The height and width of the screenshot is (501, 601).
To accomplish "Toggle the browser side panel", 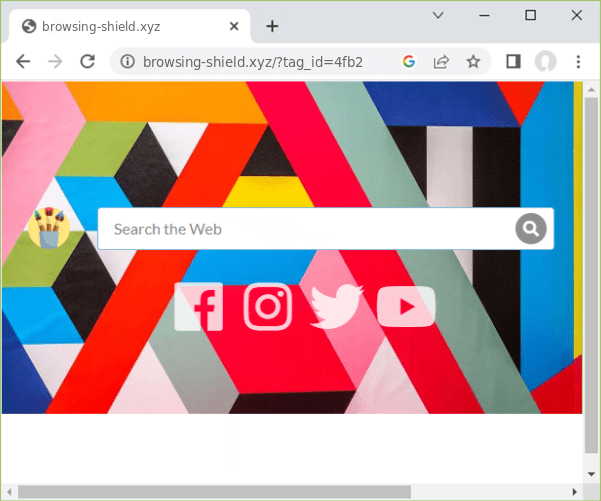I will [x=513, y=62].
